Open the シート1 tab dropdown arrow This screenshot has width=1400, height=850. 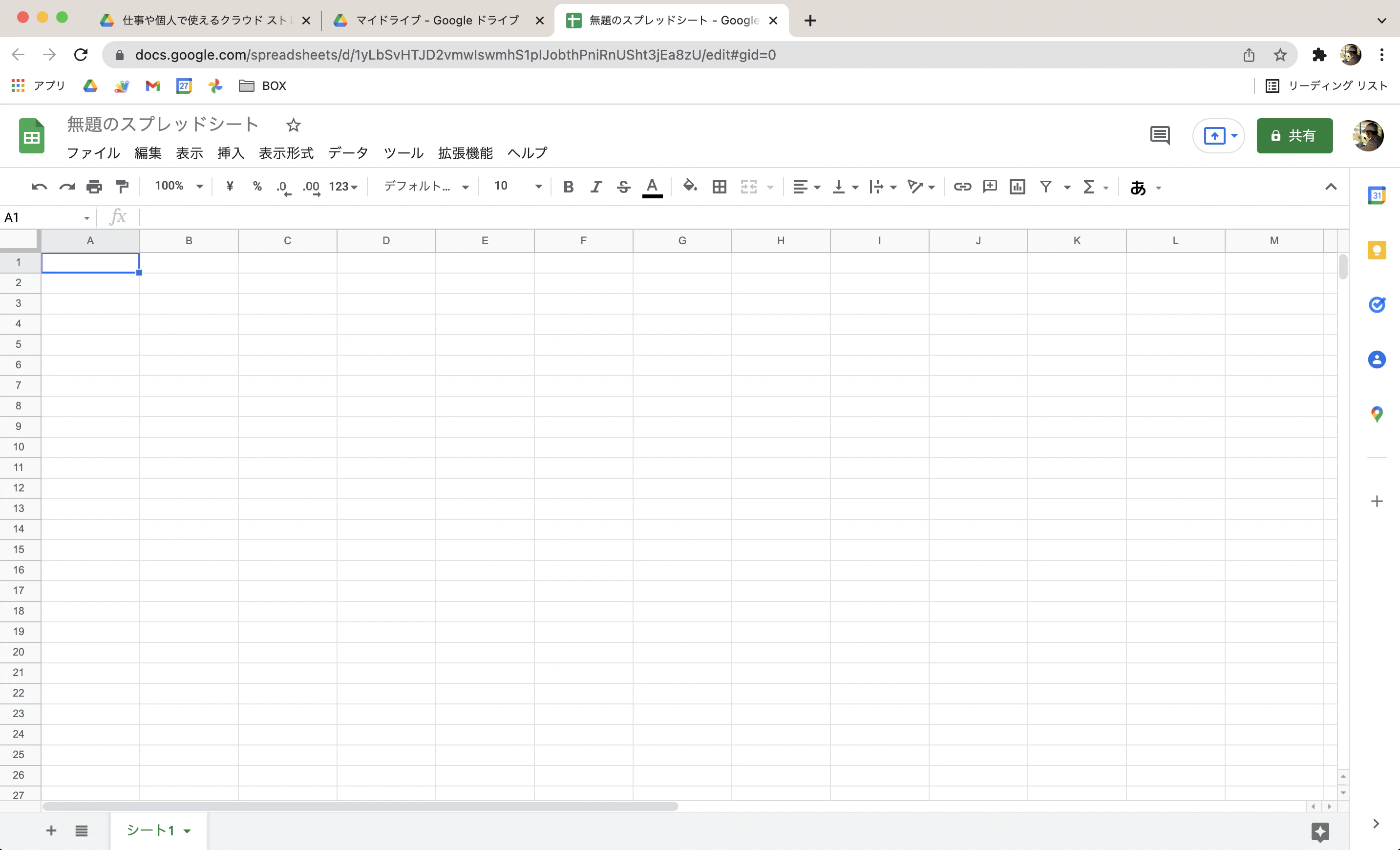[187, 830]
